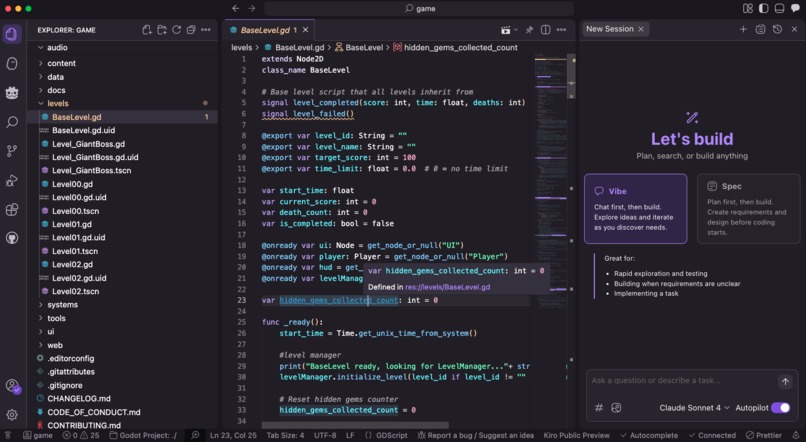Go forward with navigation arrow
Screen dimensions: 806x442
click(252, 8)
